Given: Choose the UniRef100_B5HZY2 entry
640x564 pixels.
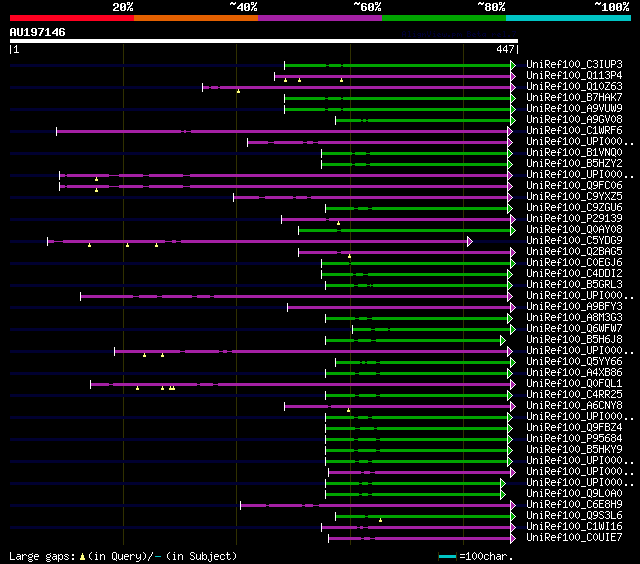Looking at the screenshot, I should (x=574, y=164).
